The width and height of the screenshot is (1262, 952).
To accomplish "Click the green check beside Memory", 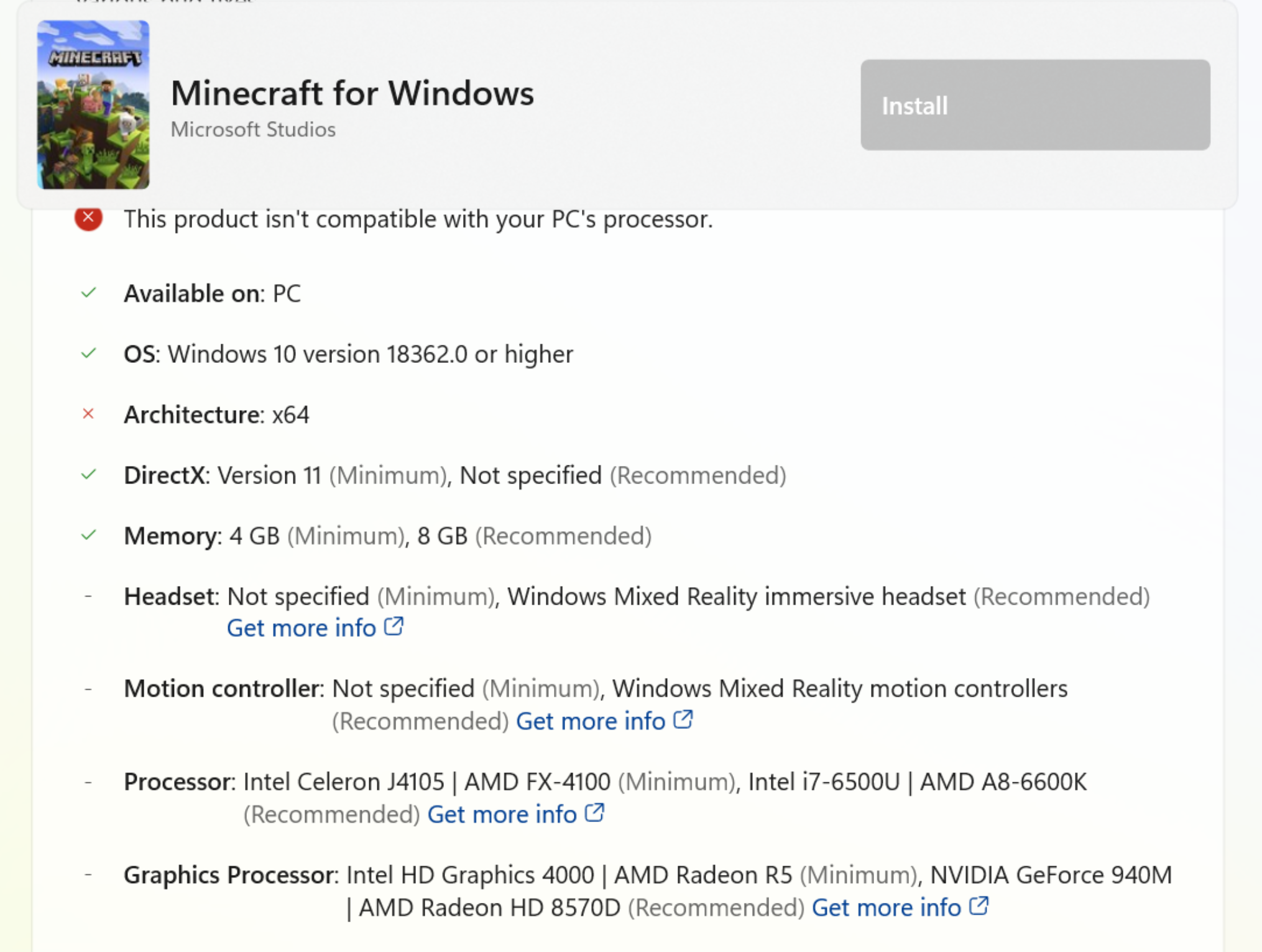I will click(x=89, y=535).
